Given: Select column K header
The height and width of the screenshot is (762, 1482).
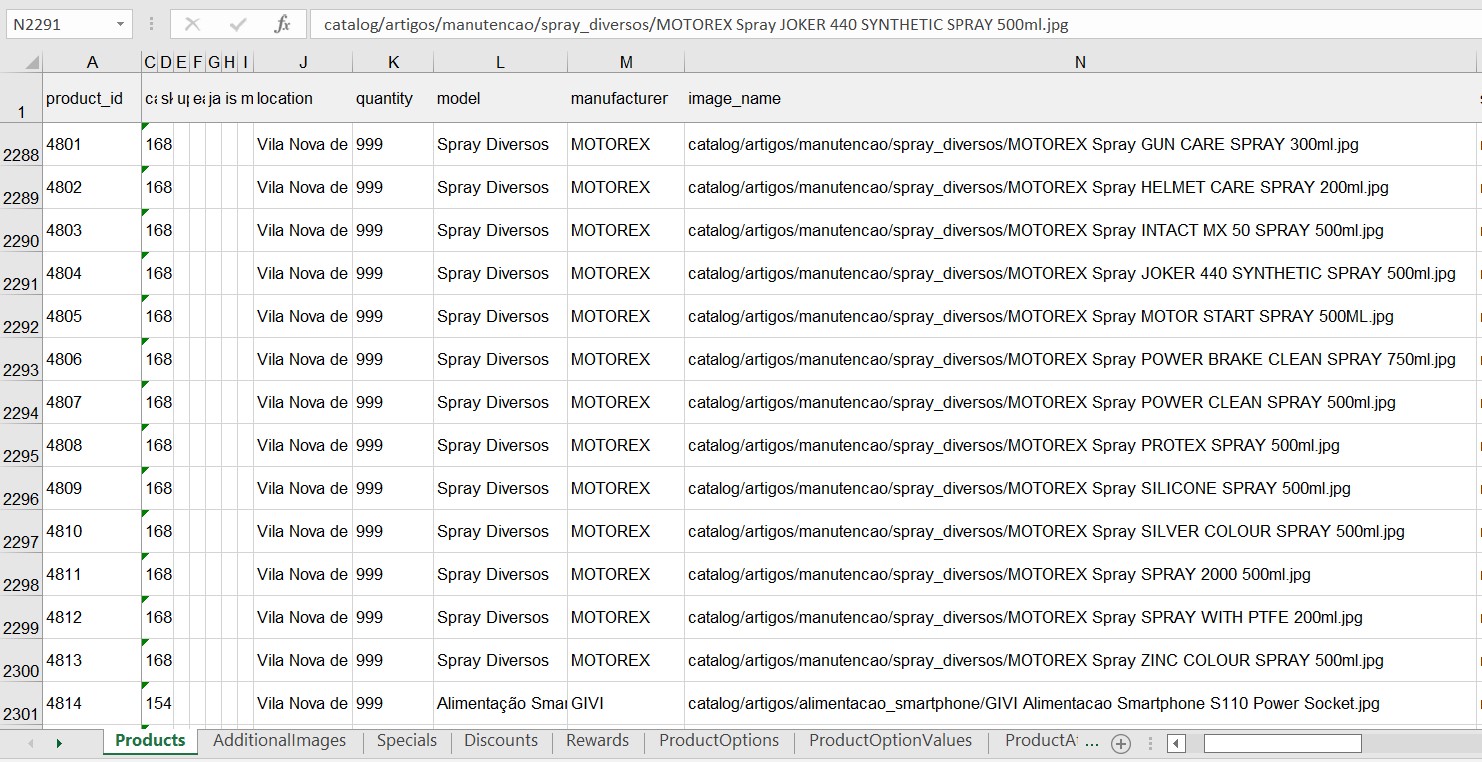Looking at the screenshot, I should 393,62.
